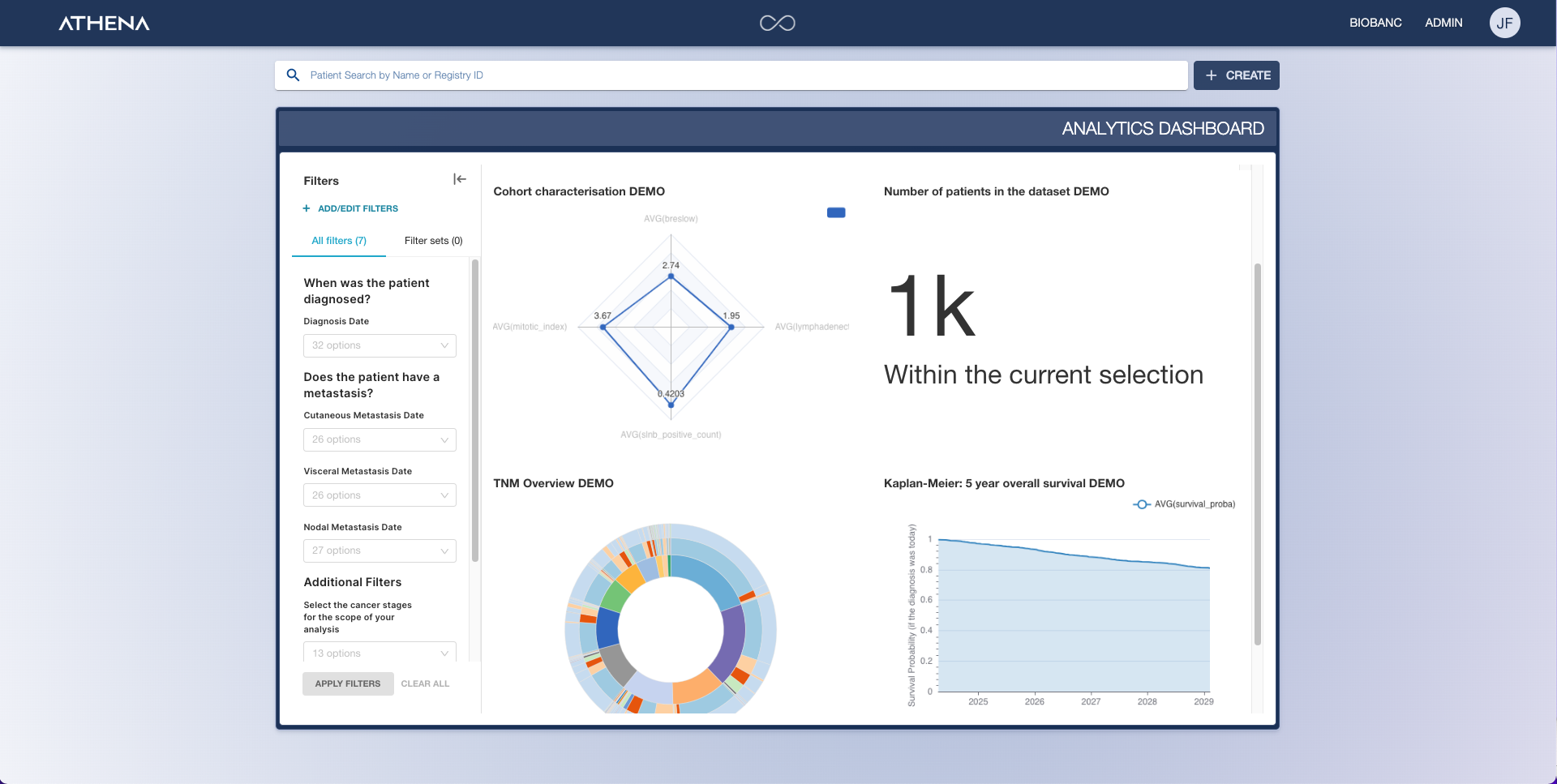Open the JF user avatar menu
This screenshot has height=784, width=1557.
coord(1504,23)
